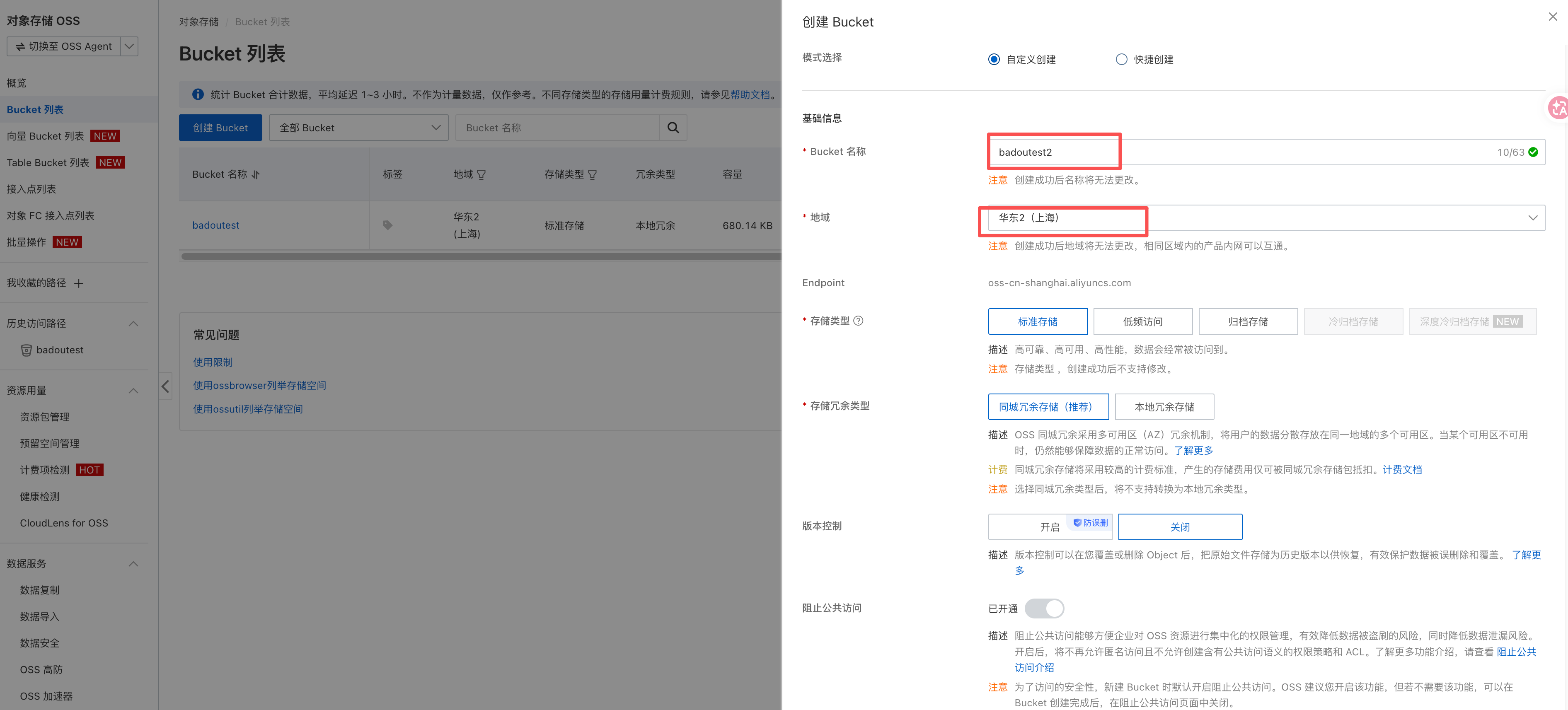This screenshot has width=1568, height=710.
Task: Open 健康检测 in sidebar
Action: tap(39, 496)
